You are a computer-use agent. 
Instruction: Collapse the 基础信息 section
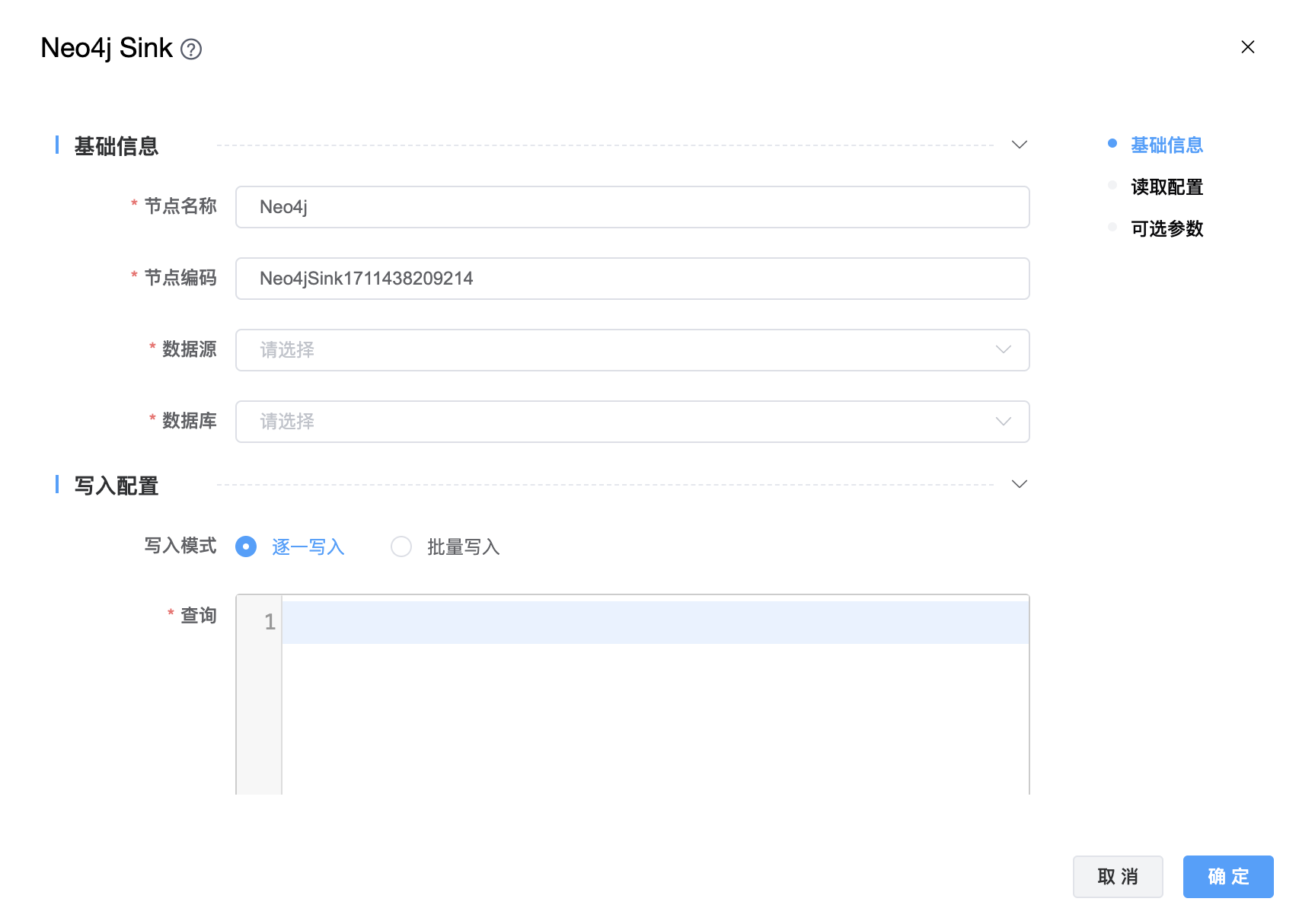1019,145
